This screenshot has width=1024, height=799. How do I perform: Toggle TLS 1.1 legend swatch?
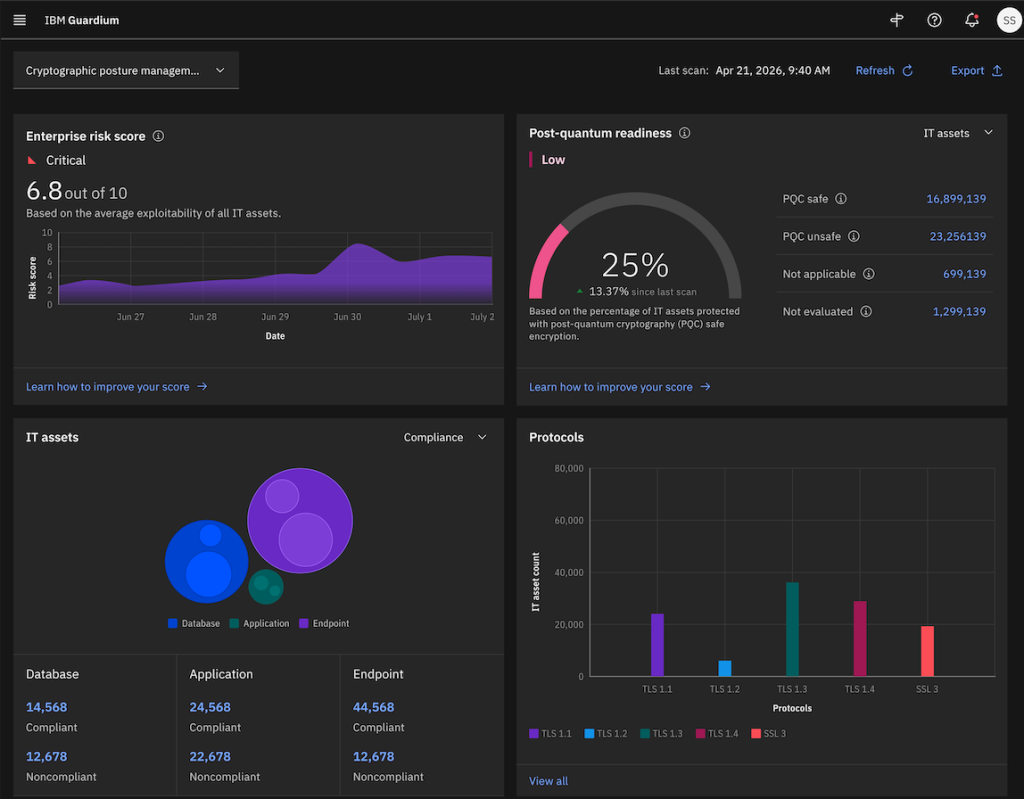(534, 734)
